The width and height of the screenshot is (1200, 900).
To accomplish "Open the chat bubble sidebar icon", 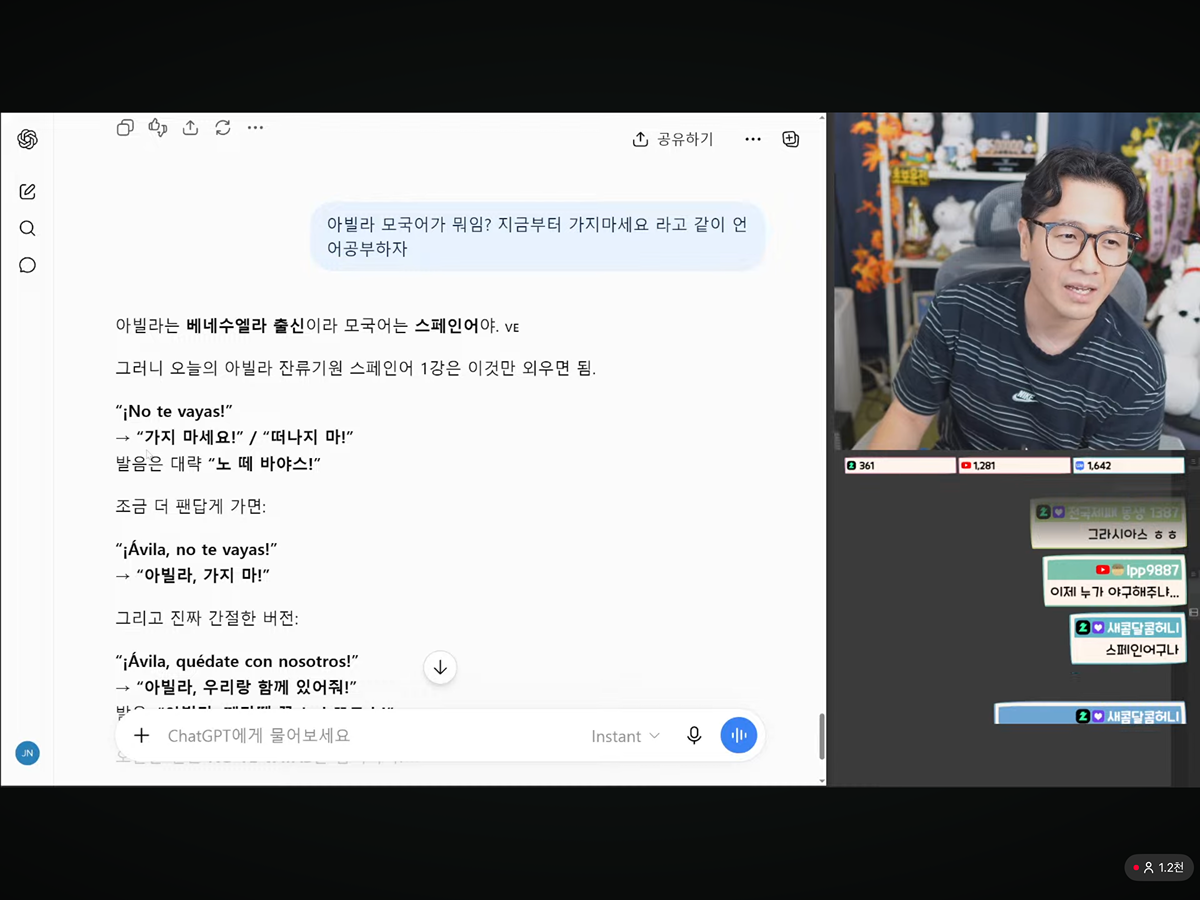I will (x=27, y=265).
